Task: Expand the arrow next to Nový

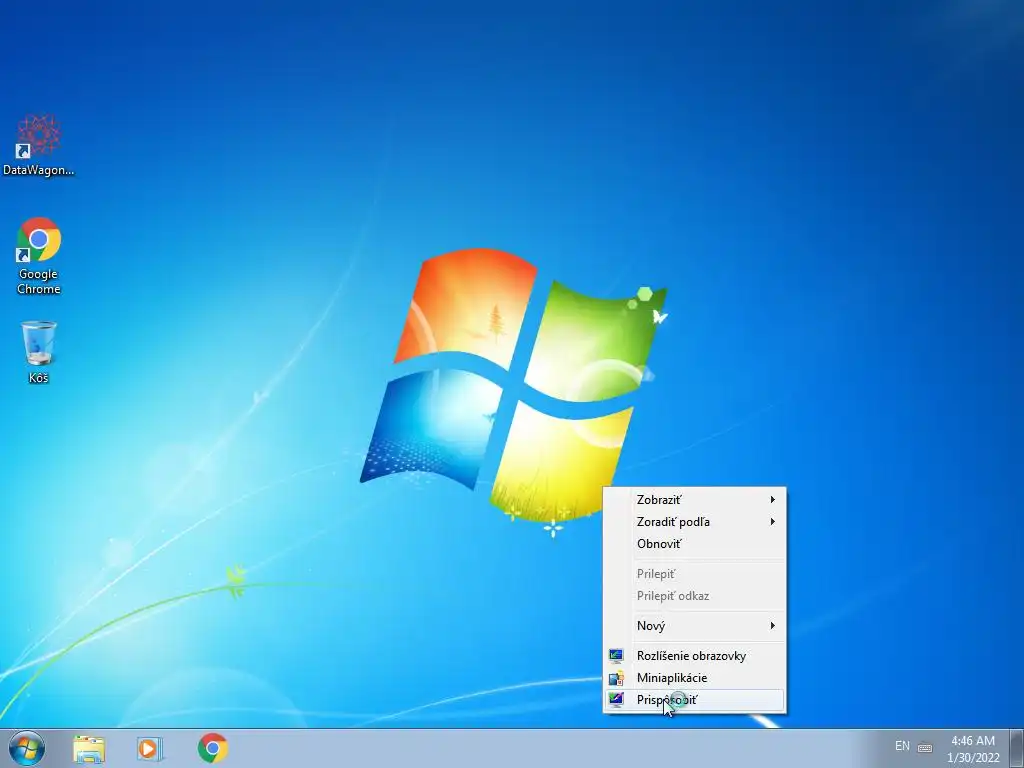Action: point(773,626)
